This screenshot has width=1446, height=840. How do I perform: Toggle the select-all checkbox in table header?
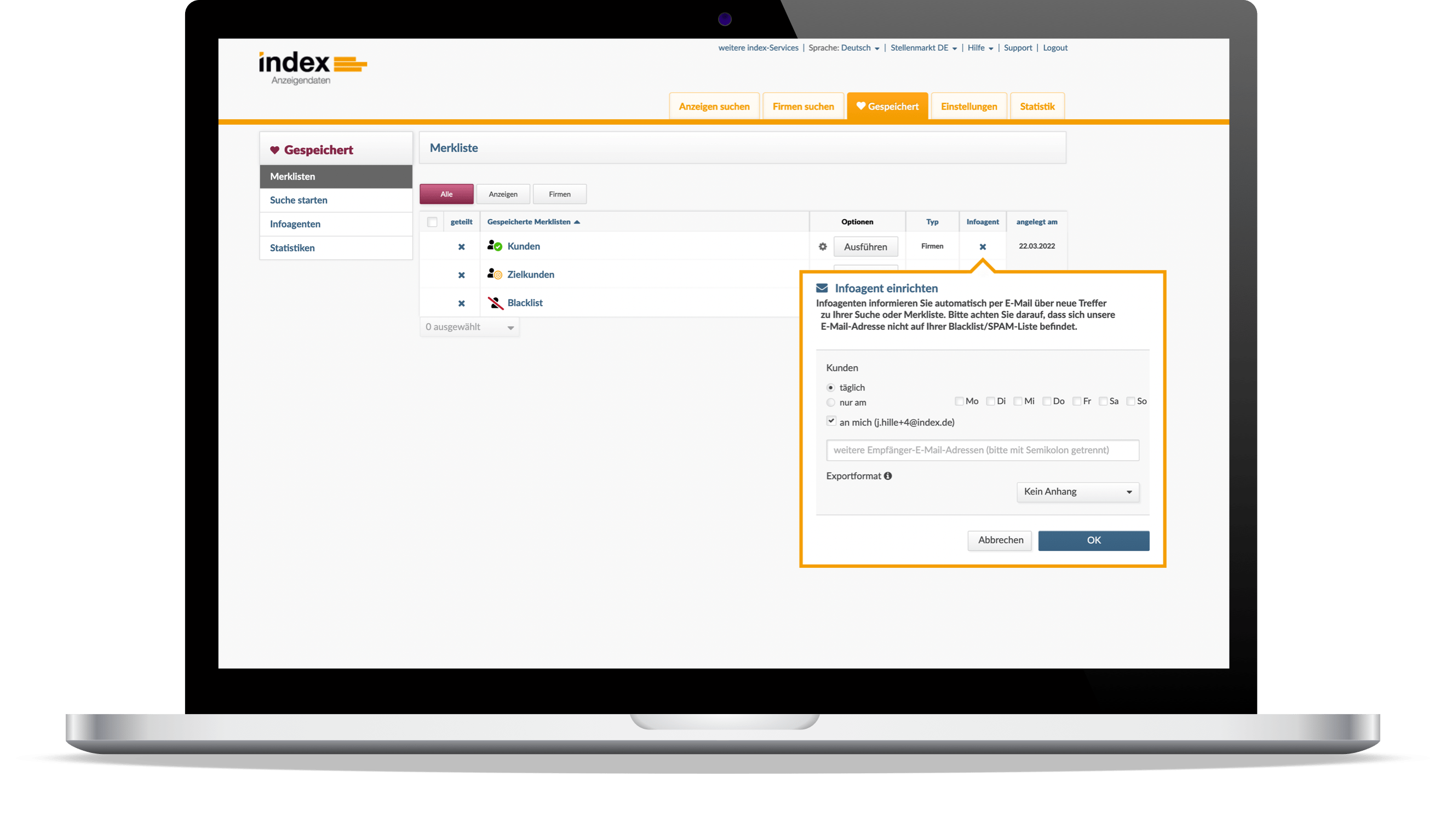(432, 222)
